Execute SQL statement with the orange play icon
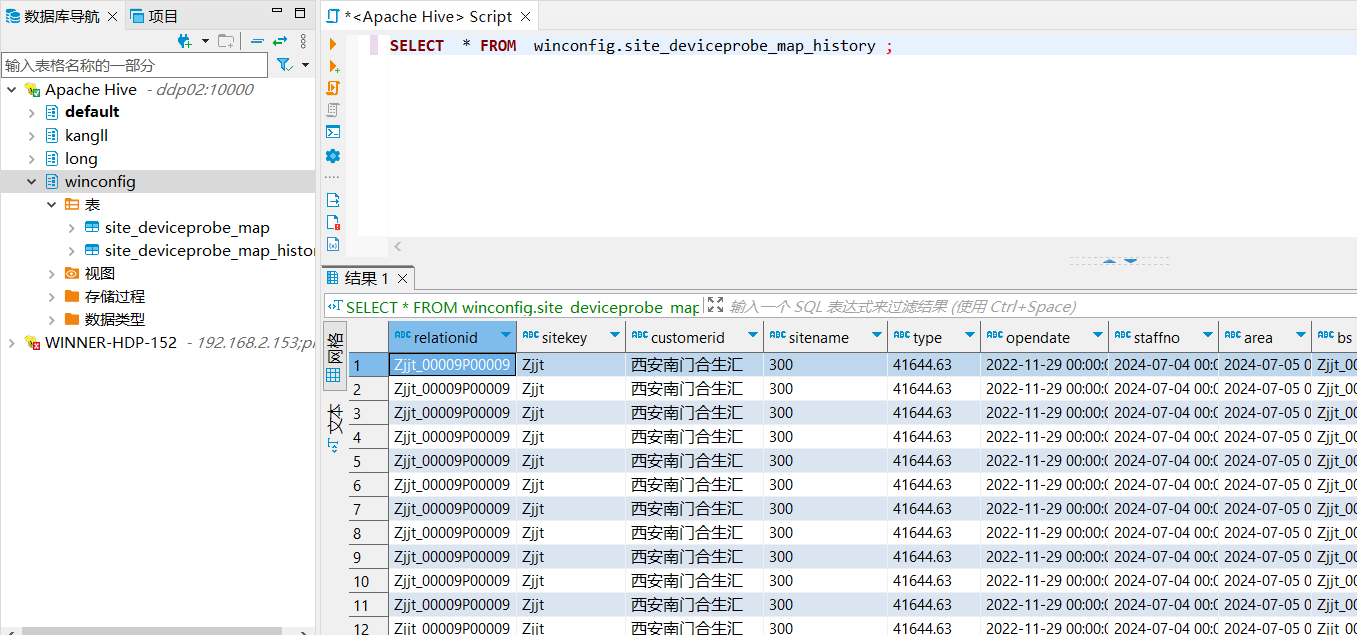Image resolution: width=1357 pixels, height=635 pixels. pyautogui.click(x=333, y=44)
